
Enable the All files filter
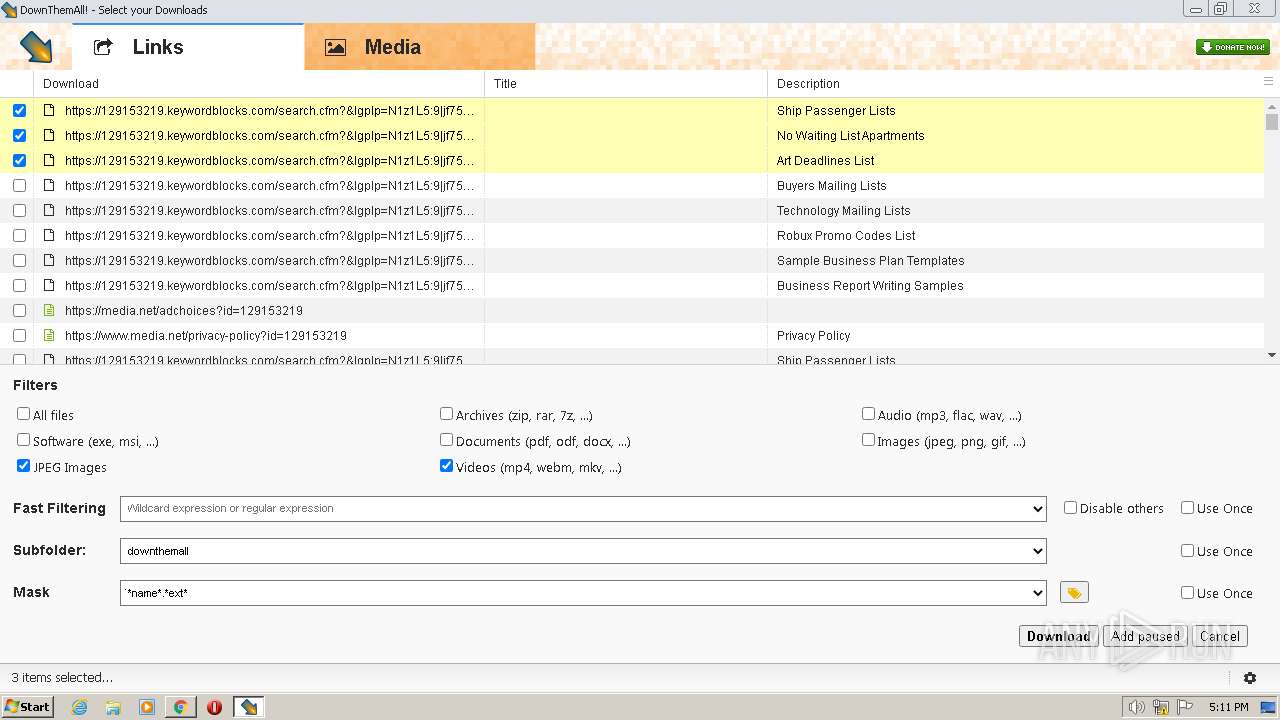pyautogui.click(x=23, y=414)
